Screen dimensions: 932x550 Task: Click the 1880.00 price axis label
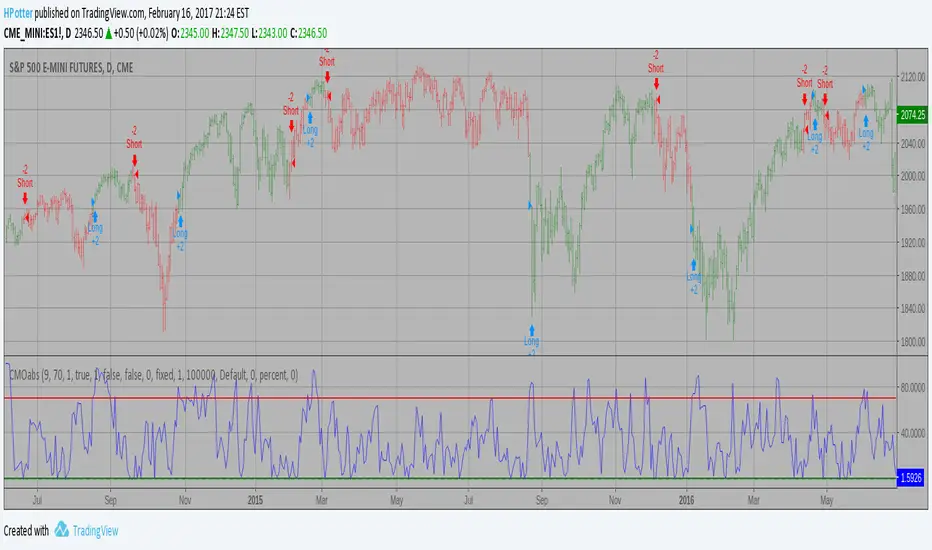point(912,276)
